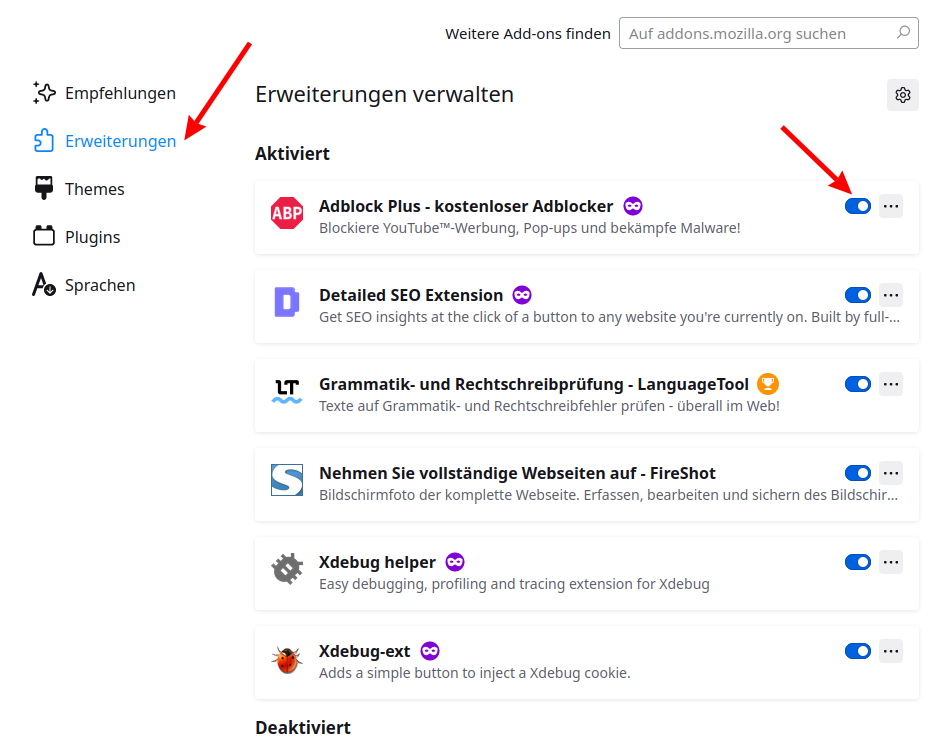Viewport: 933px width, 743px height.
Task: Open the Plugins section in sidebar
Action: pyautogui.click(x=92, y=237)
